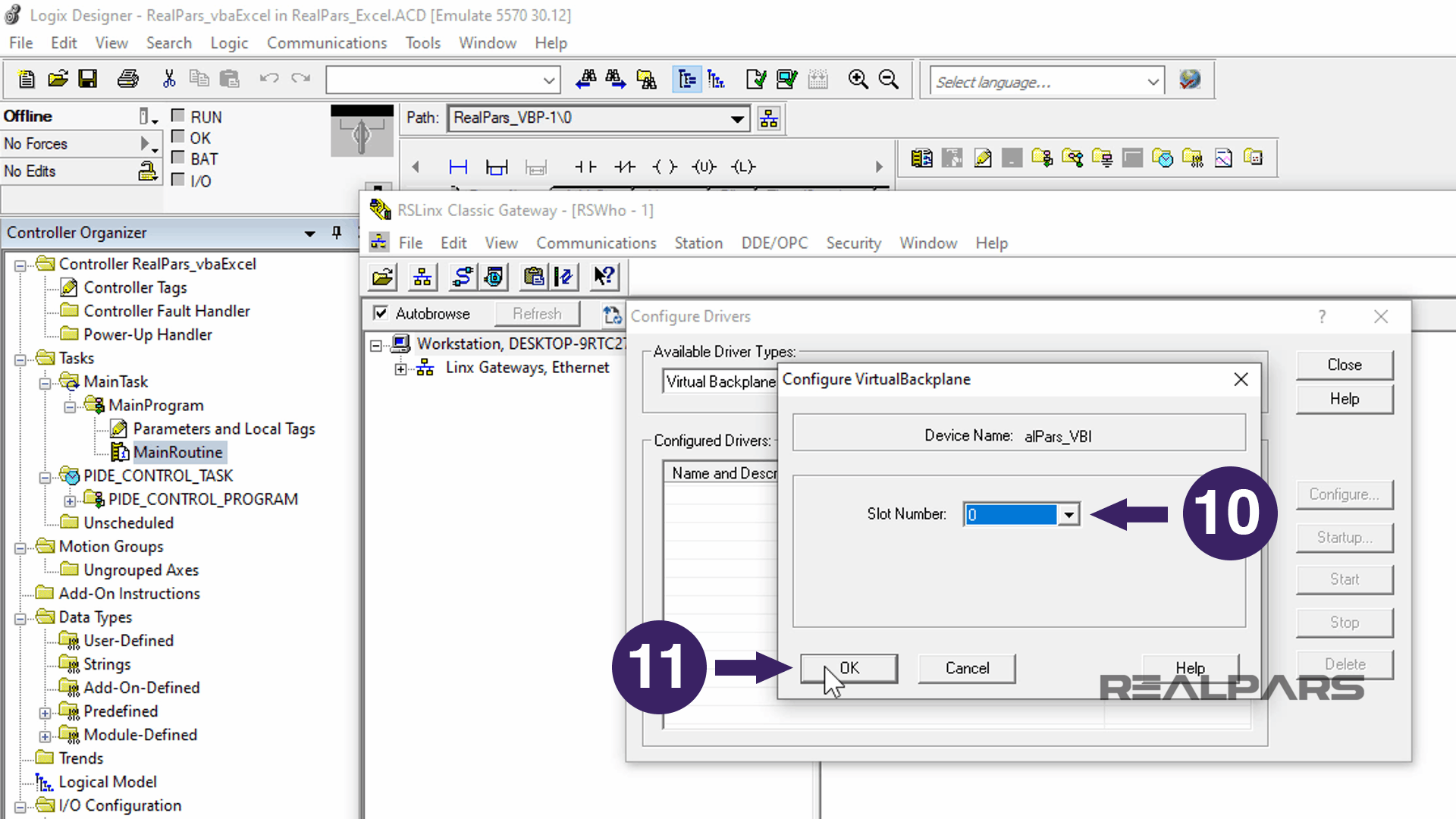Open the RSLinx Station menu

click(x=698, y=243)
